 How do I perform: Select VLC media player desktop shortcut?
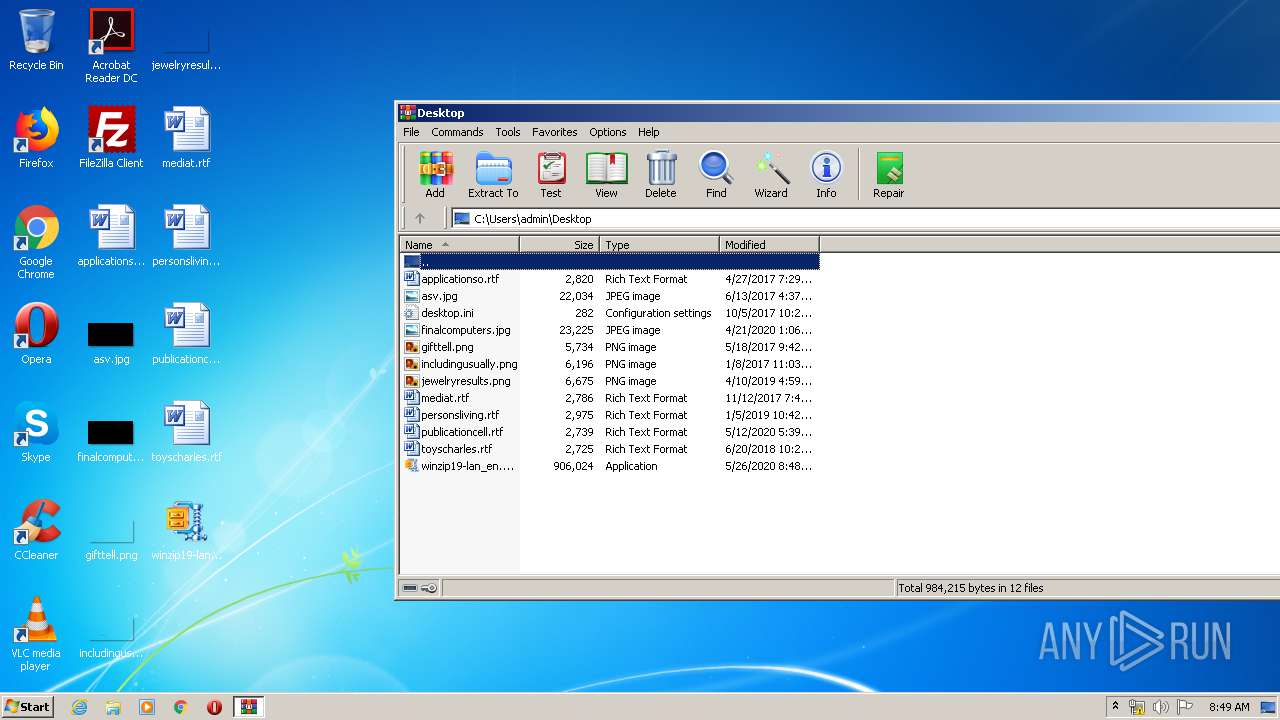point(36,635)
